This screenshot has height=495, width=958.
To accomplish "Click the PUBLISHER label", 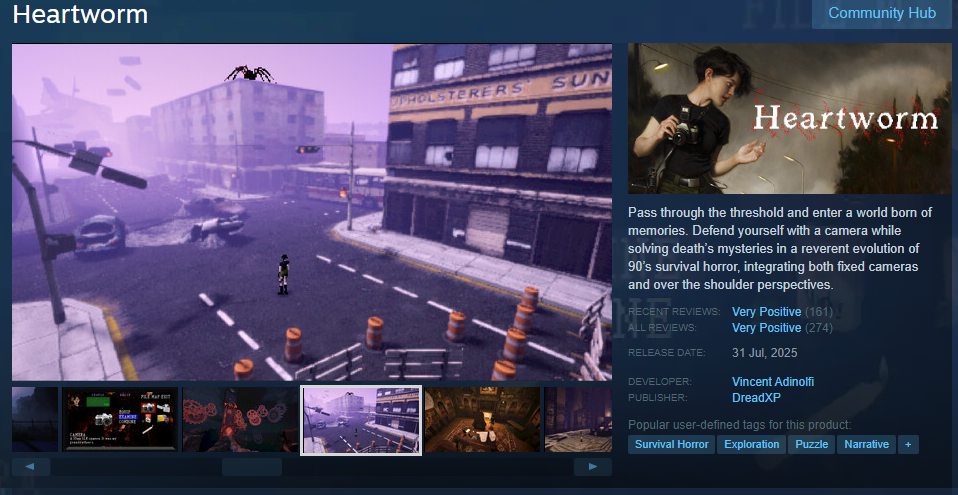I will point(657,398).
